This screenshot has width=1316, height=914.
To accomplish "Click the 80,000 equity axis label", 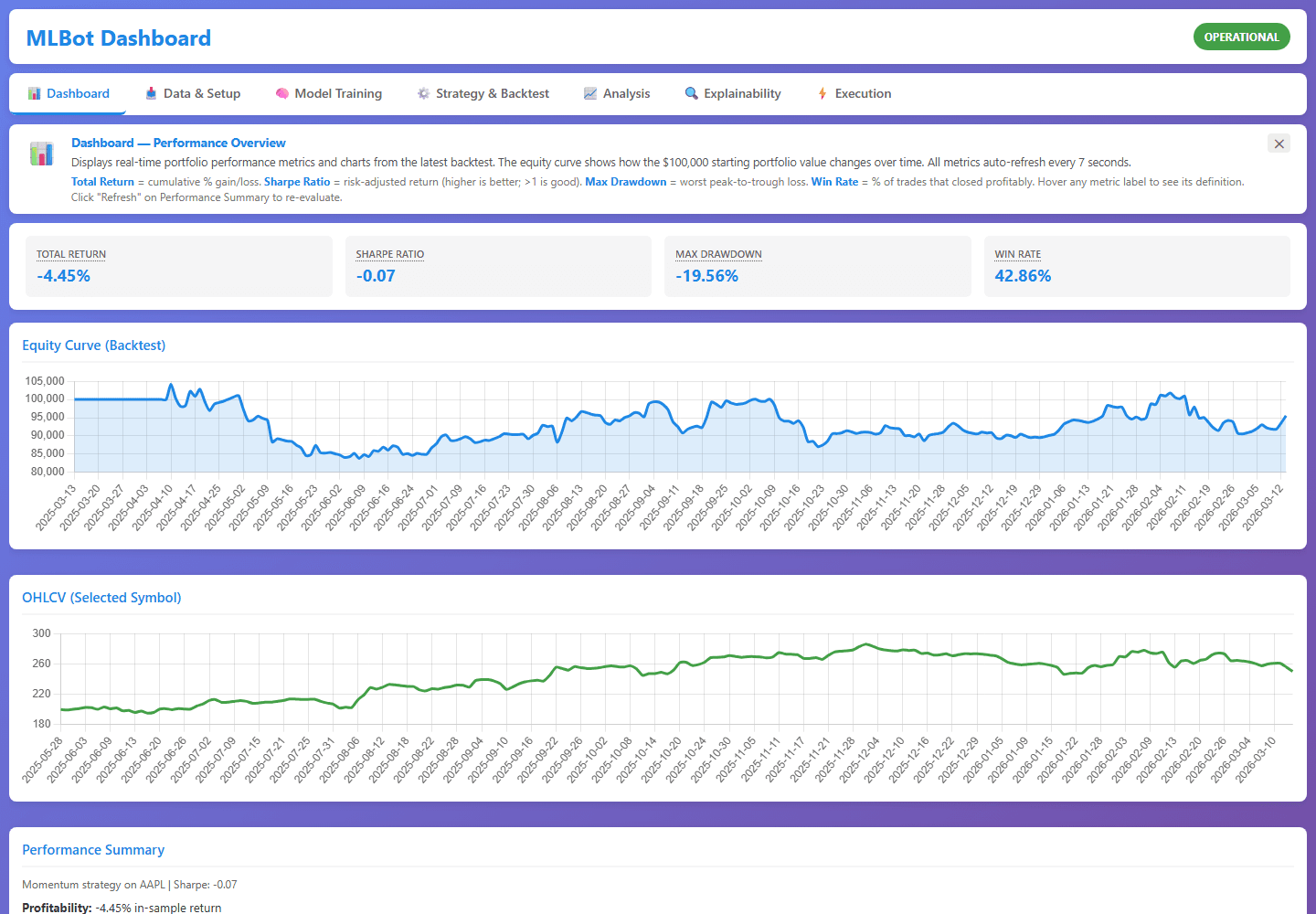I will [48, 472].
